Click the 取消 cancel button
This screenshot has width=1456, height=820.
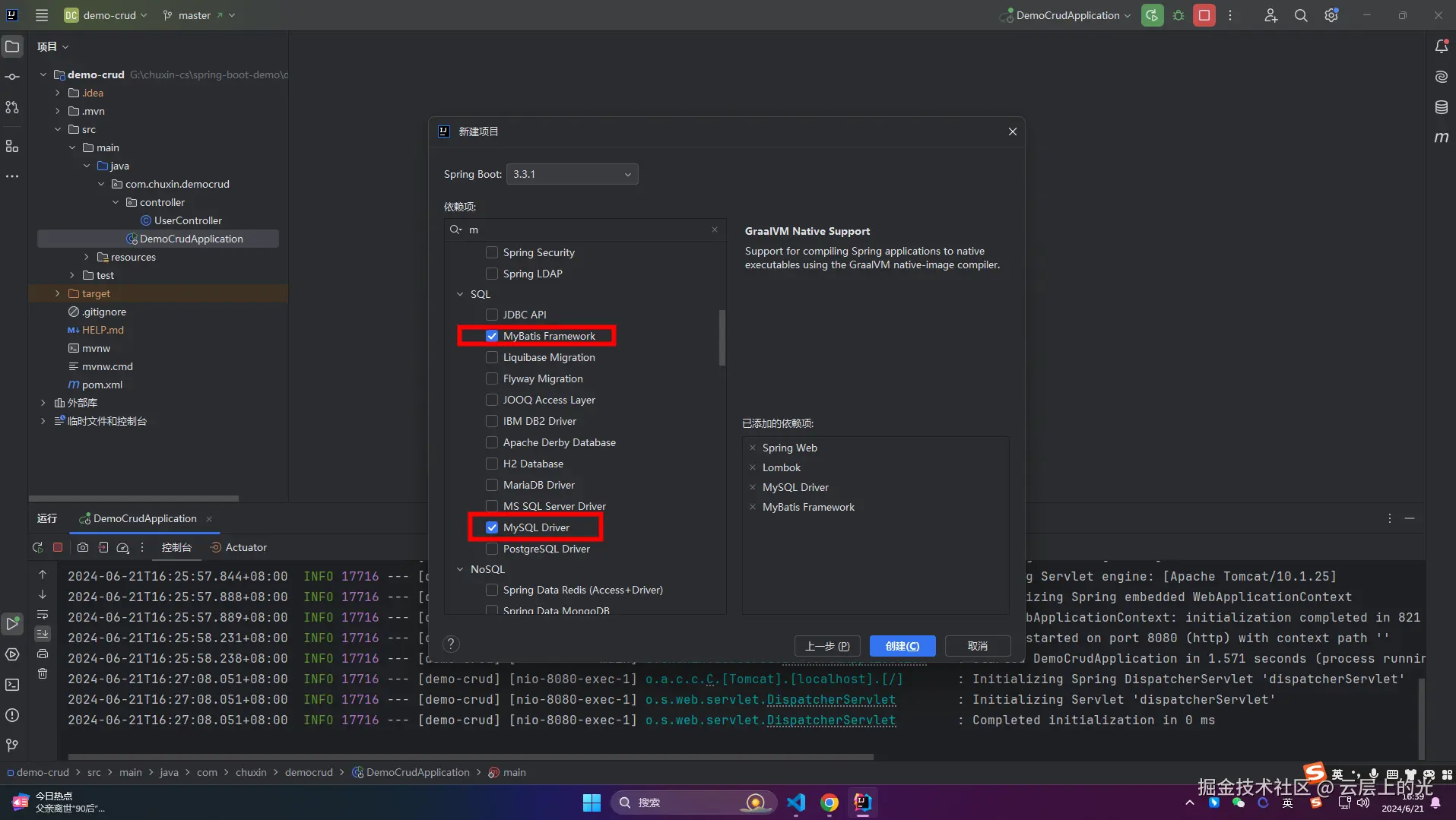tap(978, 646)
